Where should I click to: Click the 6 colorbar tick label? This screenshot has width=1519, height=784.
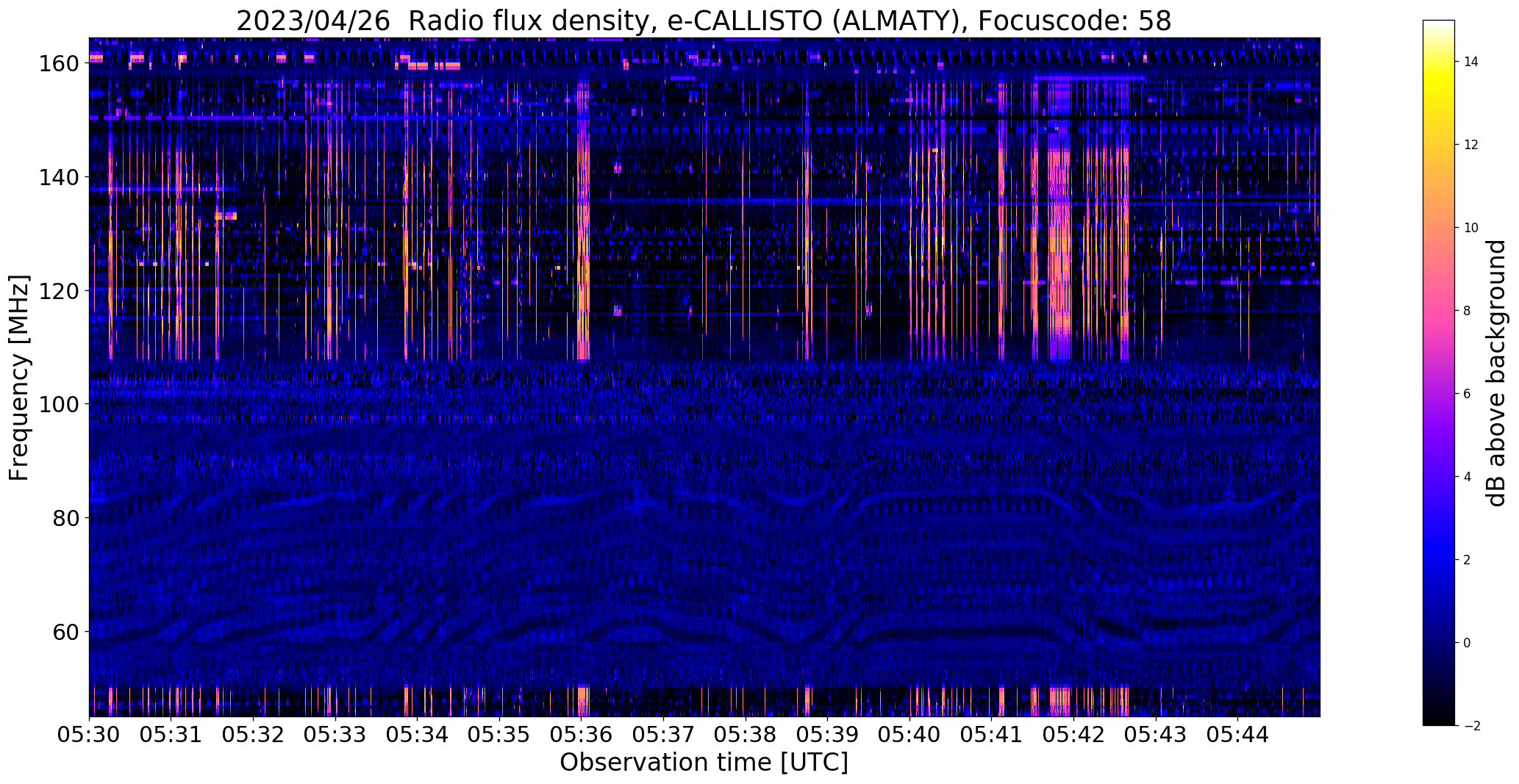pyautogui.click(x=1468, y=394)
